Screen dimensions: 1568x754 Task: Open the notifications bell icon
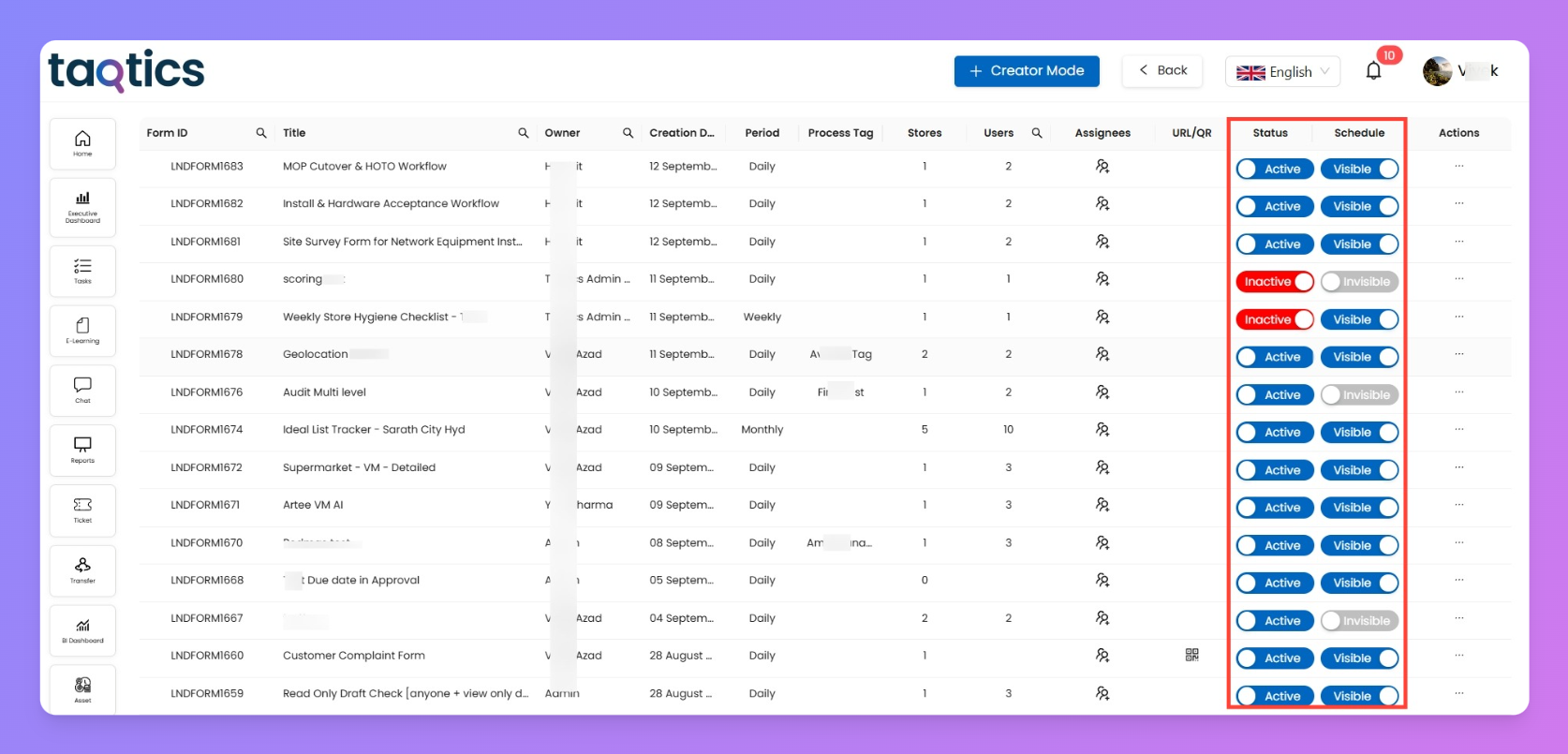pyautogui.click(x=1373, y=71)
